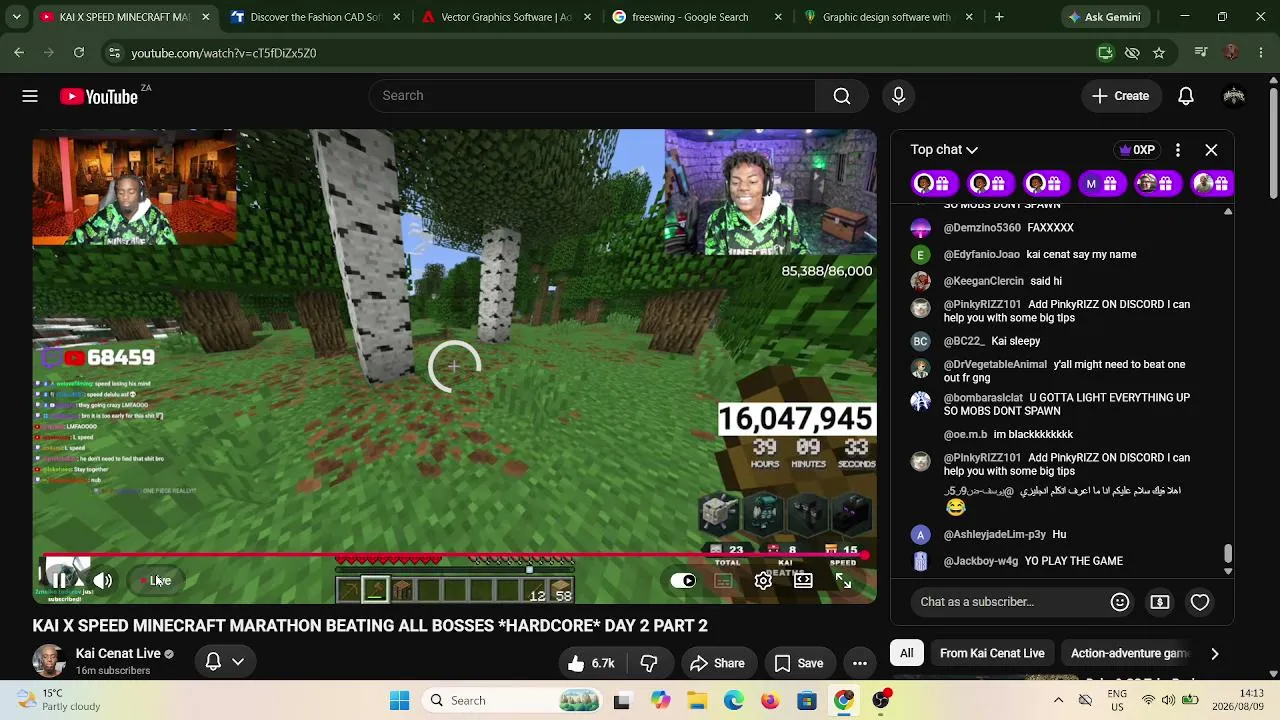Go back to the previous page
The image size is (1280, 720).
(x=19, y=53)
